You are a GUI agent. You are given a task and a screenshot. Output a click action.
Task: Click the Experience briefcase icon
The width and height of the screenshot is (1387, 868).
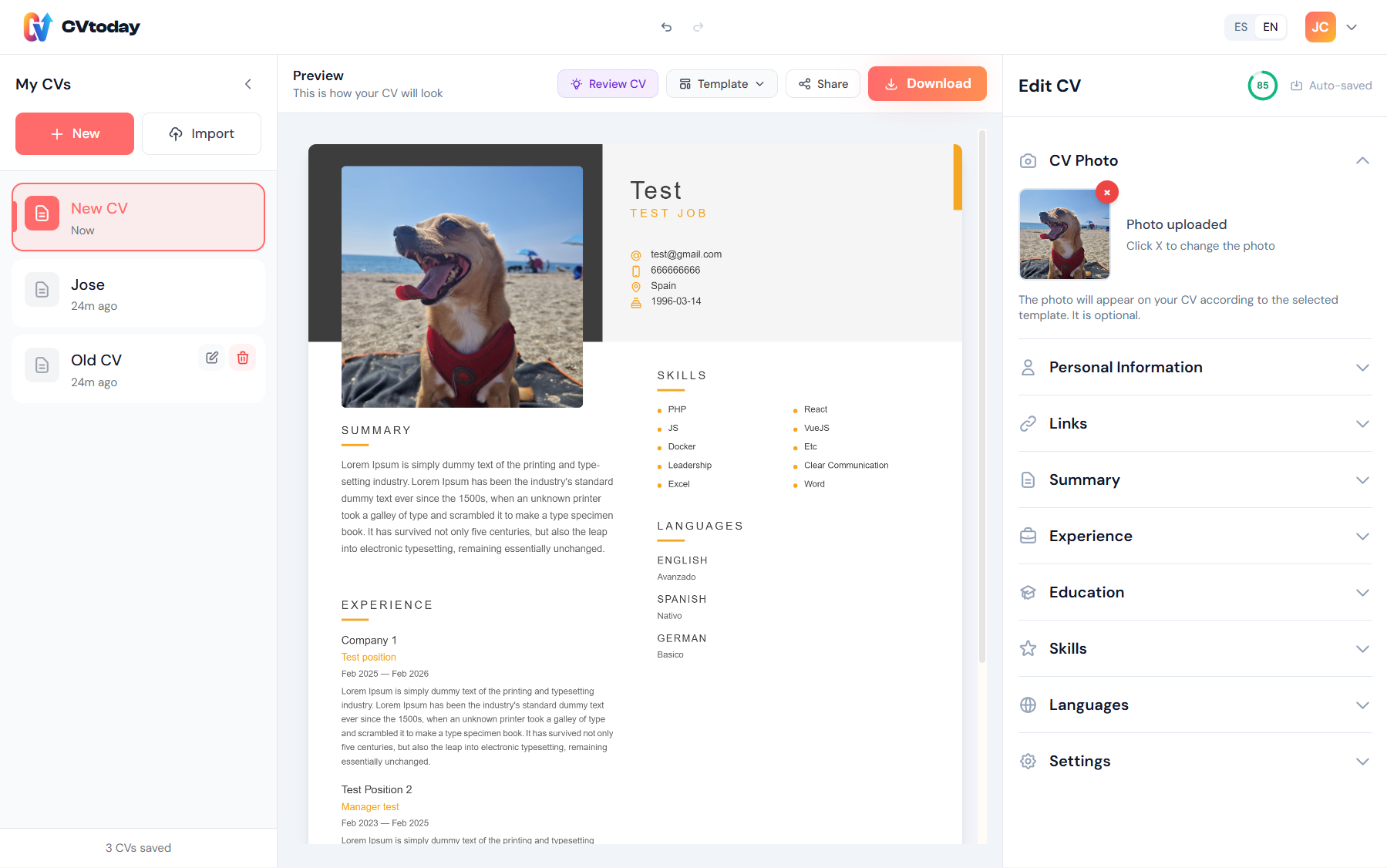[x=1028, y=535]
